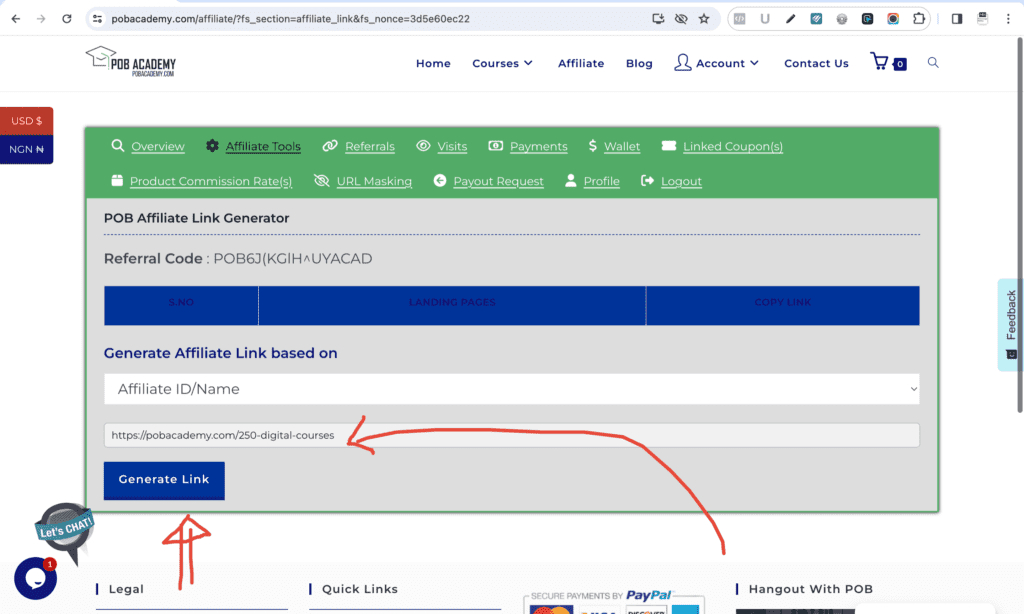Open Linked Coupon(s) section
This screenshot has height=614, width=1024.
(733, 146)
